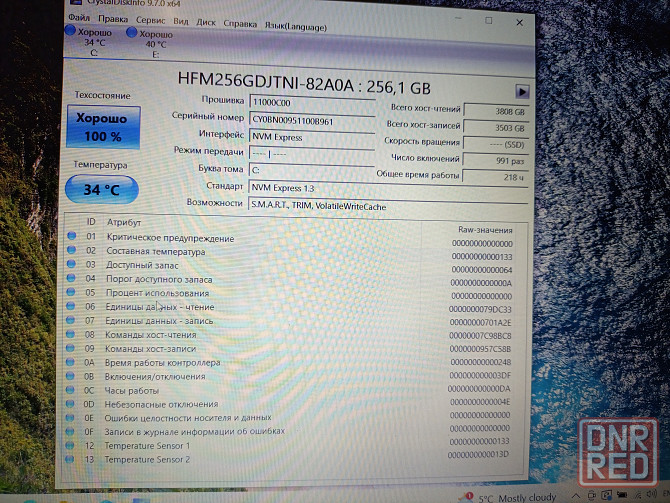Open the Язык(Language) menu

[x=295, y=19]
